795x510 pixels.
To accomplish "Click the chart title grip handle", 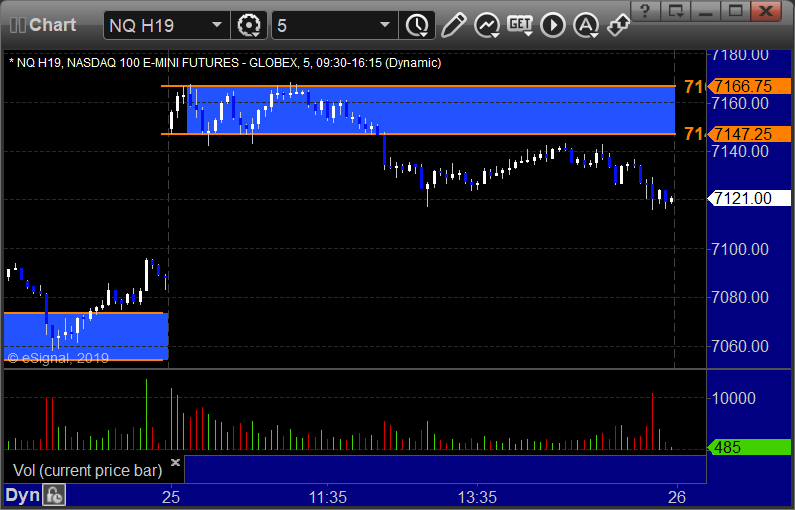I will pos(18,25).
